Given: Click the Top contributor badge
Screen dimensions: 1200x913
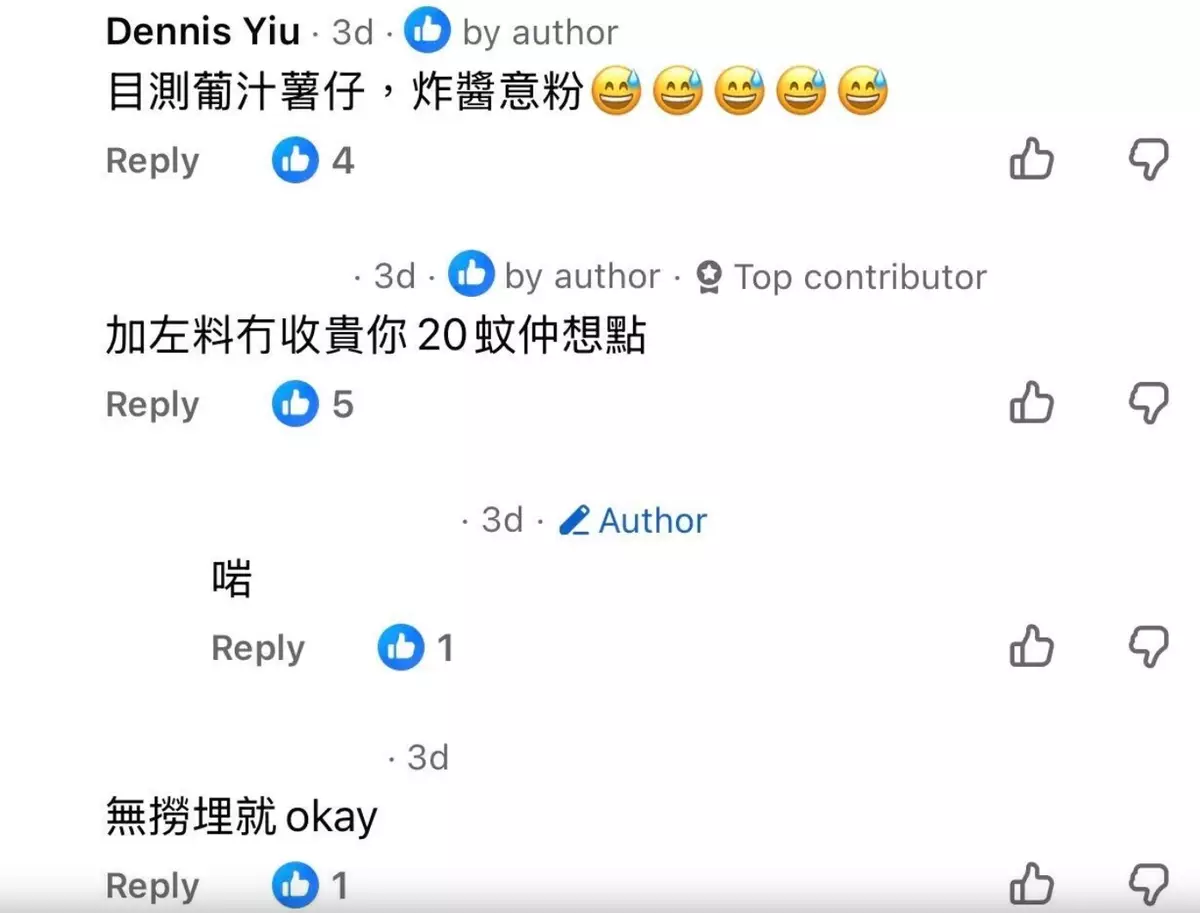Looking at the screenshot, I should click(x=842, y=277).
